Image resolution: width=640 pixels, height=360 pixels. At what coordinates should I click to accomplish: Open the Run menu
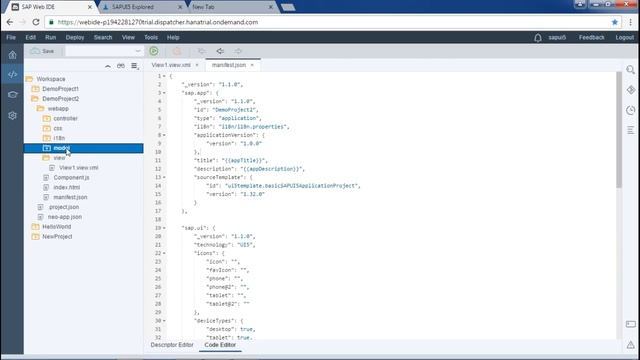tap(51, 37)
